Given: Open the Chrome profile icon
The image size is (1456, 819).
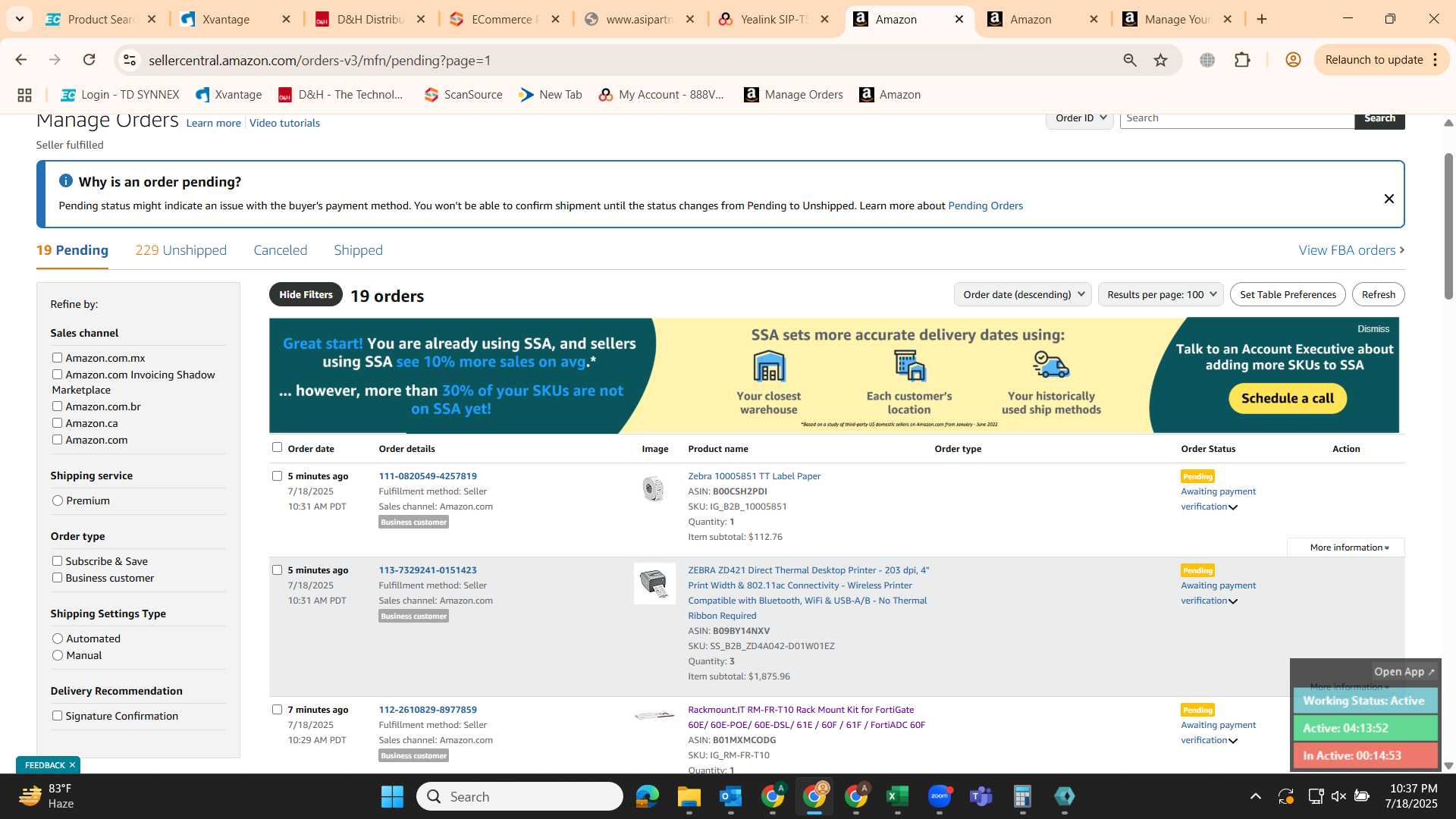Looking at the screenshot, I should coord(1293,60).
